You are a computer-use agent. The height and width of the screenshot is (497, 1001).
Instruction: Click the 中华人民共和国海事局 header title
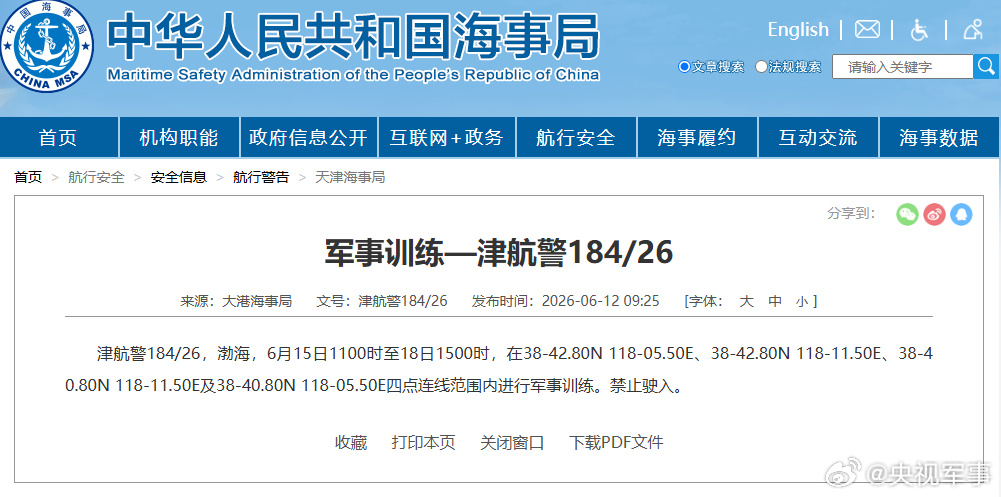(353, 36)
